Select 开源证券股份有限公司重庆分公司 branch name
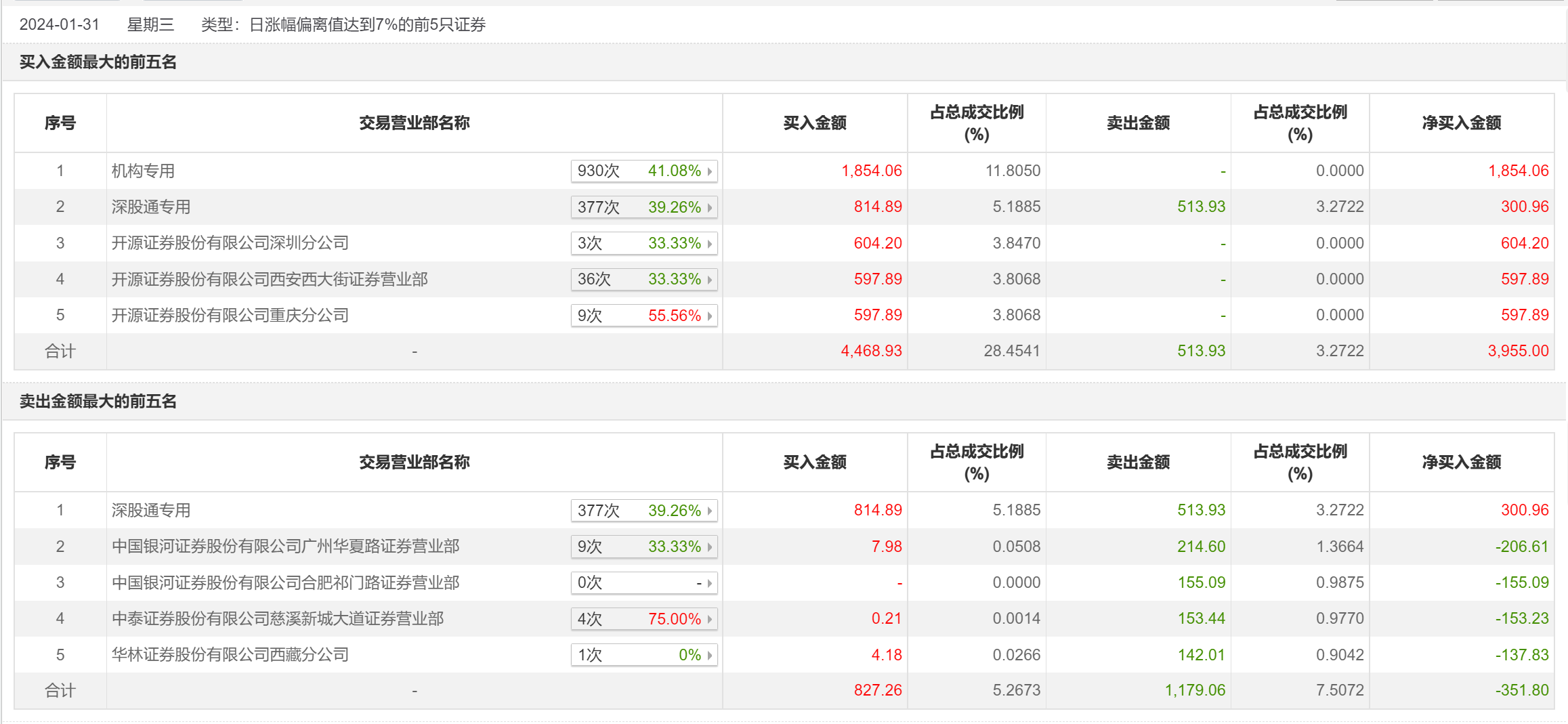The height and width of the screenshot is (724, 1568). [230, 315]
